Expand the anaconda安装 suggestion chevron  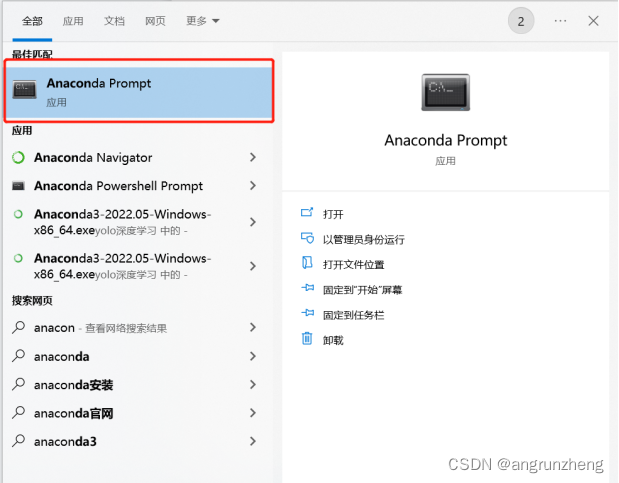[x=253, y=385]
